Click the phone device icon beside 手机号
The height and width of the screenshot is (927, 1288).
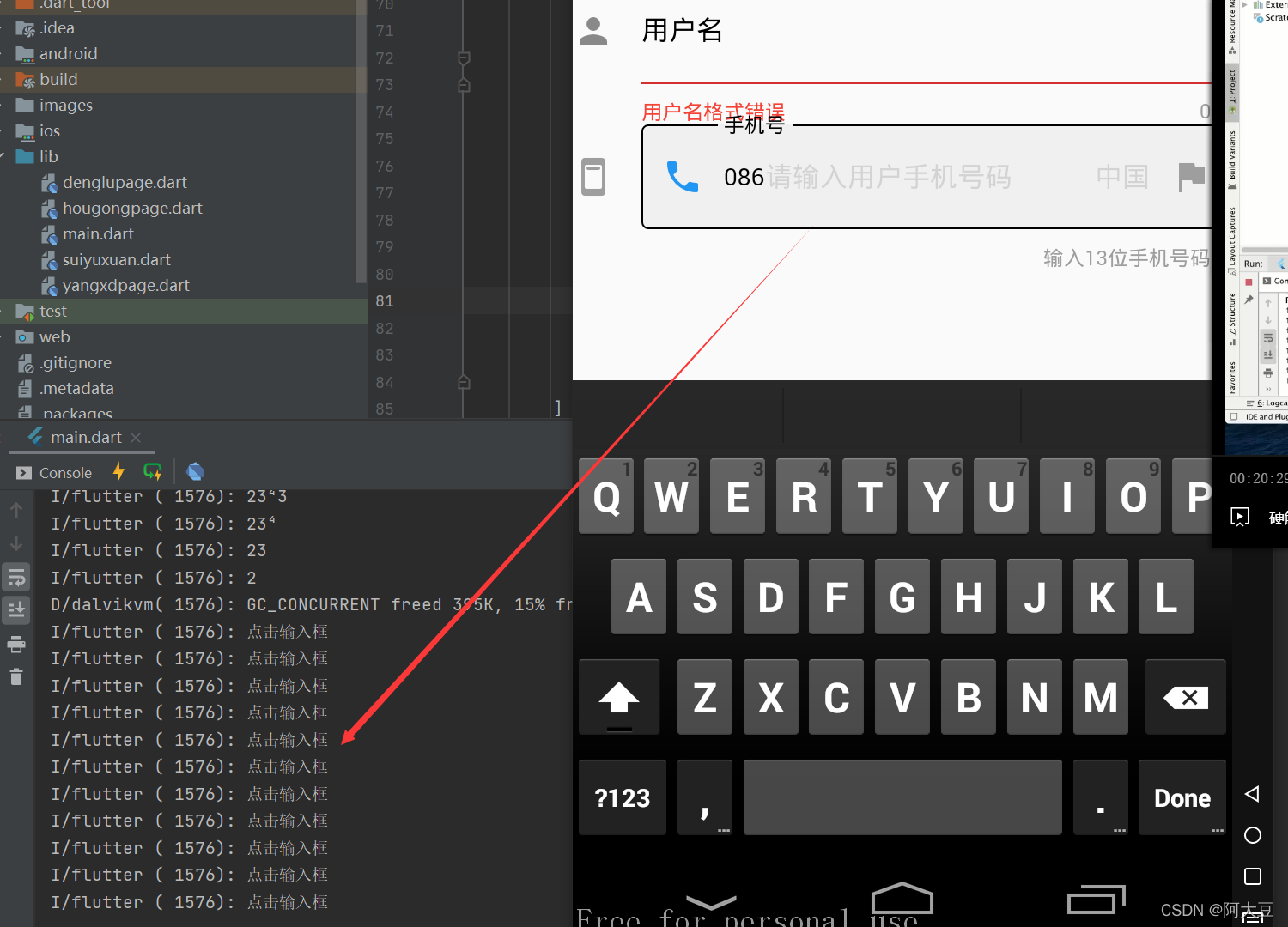593,177
